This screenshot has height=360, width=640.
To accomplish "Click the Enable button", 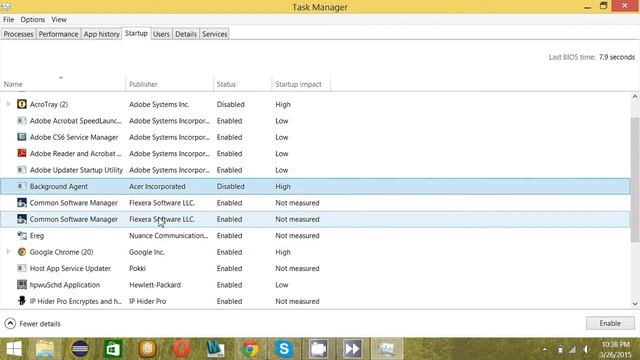I will coord(610,323).
